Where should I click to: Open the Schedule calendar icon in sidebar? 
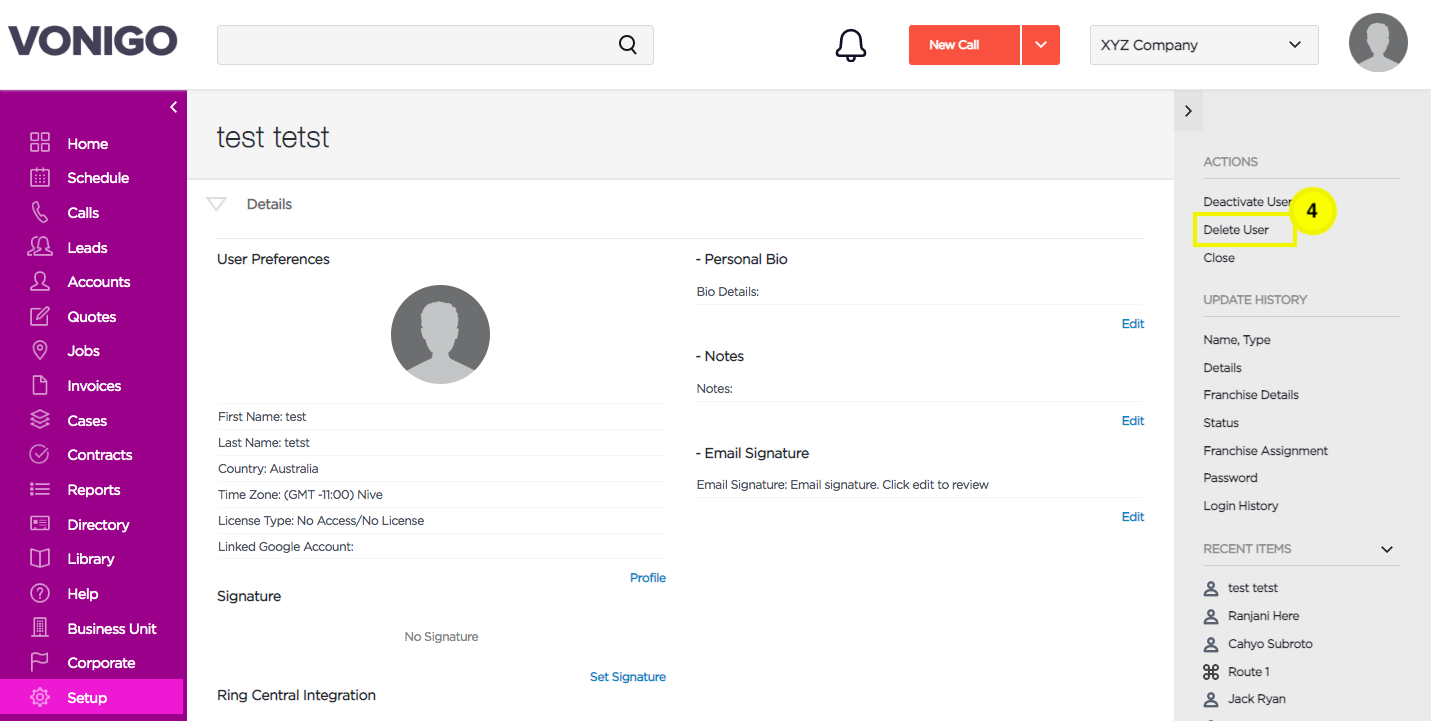[40, 178]
